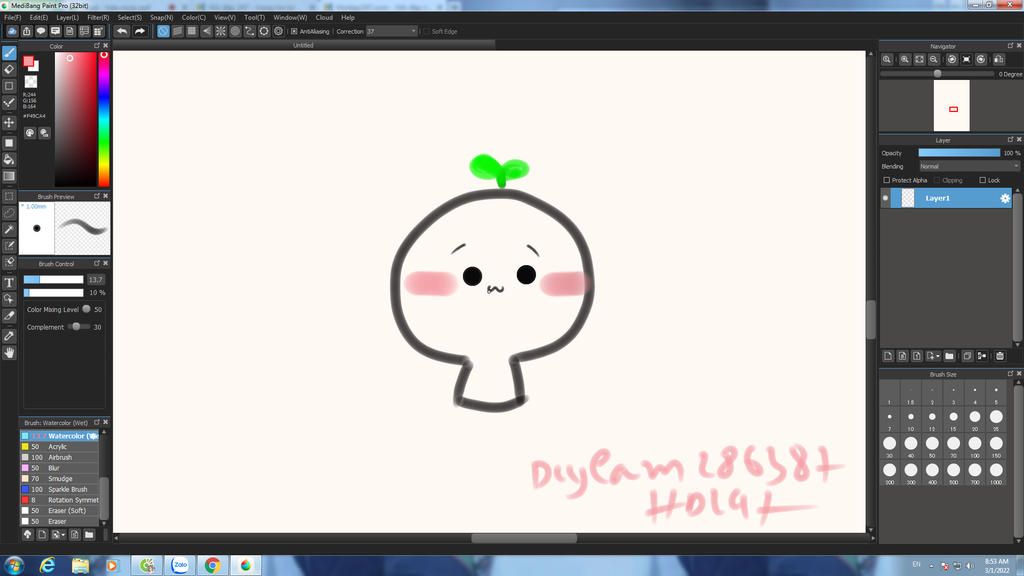
Task: Select the Blur brush
Action: pyautogui.click(x=59, y=468)
